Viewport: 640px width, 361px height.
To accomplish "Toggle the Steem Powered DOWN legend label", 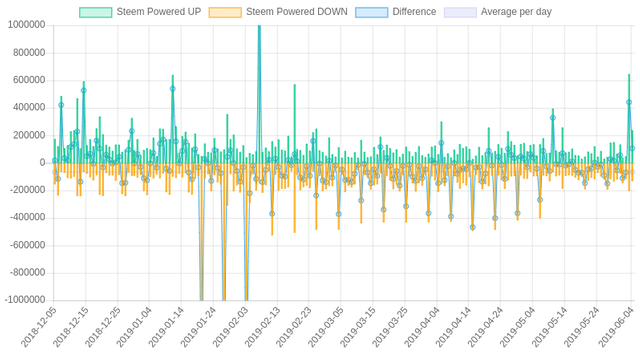I will (x=297, y=12).
